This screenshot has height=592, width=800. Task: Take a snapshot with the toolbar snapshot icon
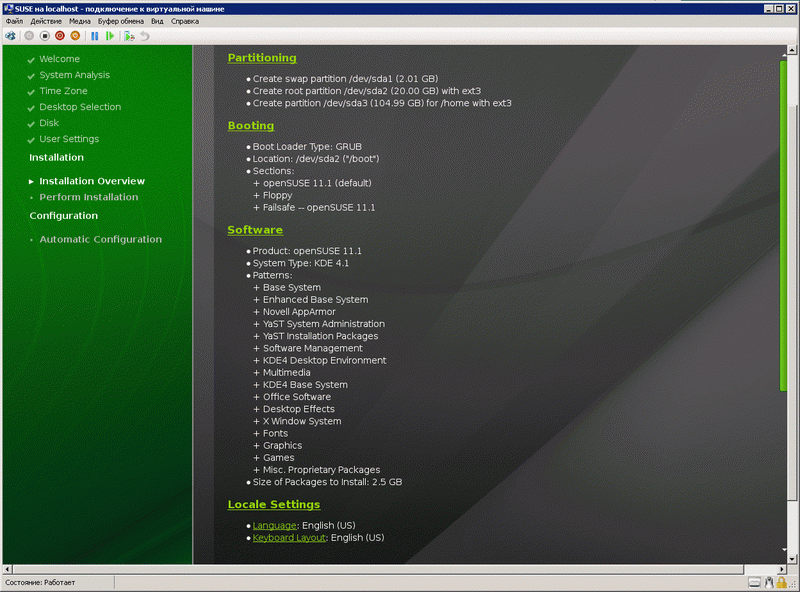coord(129,36)
